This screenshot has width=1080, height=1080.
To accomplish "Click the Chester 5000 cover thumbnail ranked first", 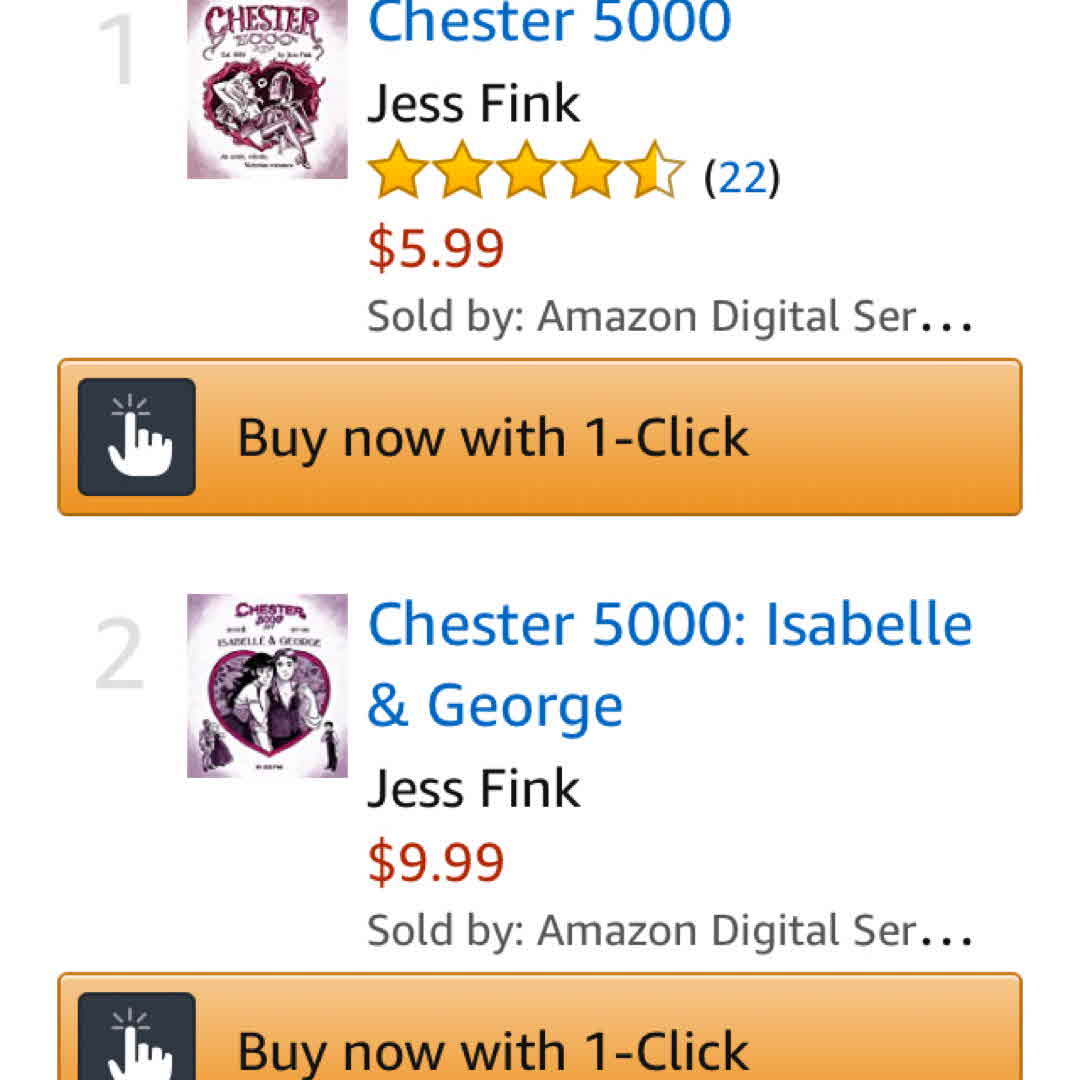I will pos(267,88).
